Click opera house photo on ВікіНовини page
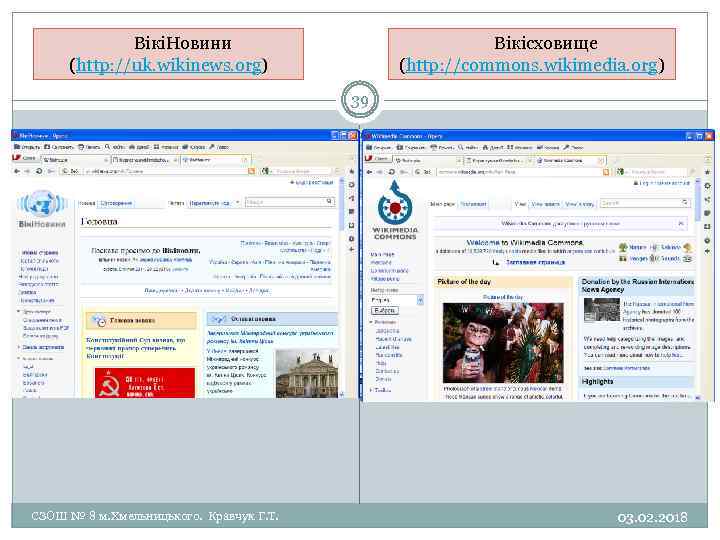This screenshot has width=720, height=540. point(307,374)
